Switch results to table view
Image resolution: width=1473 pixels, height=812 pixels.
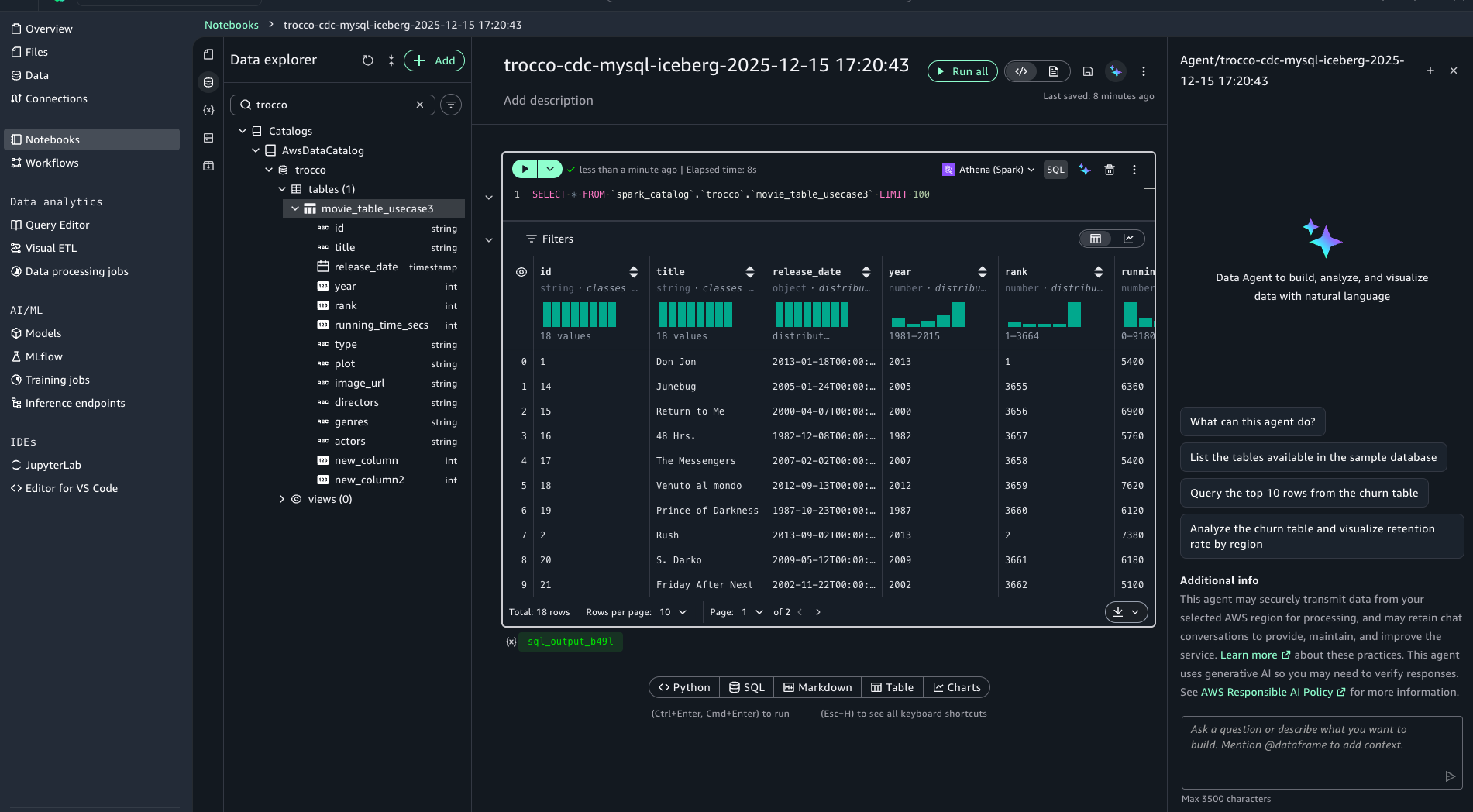[x=1096, y=239]
